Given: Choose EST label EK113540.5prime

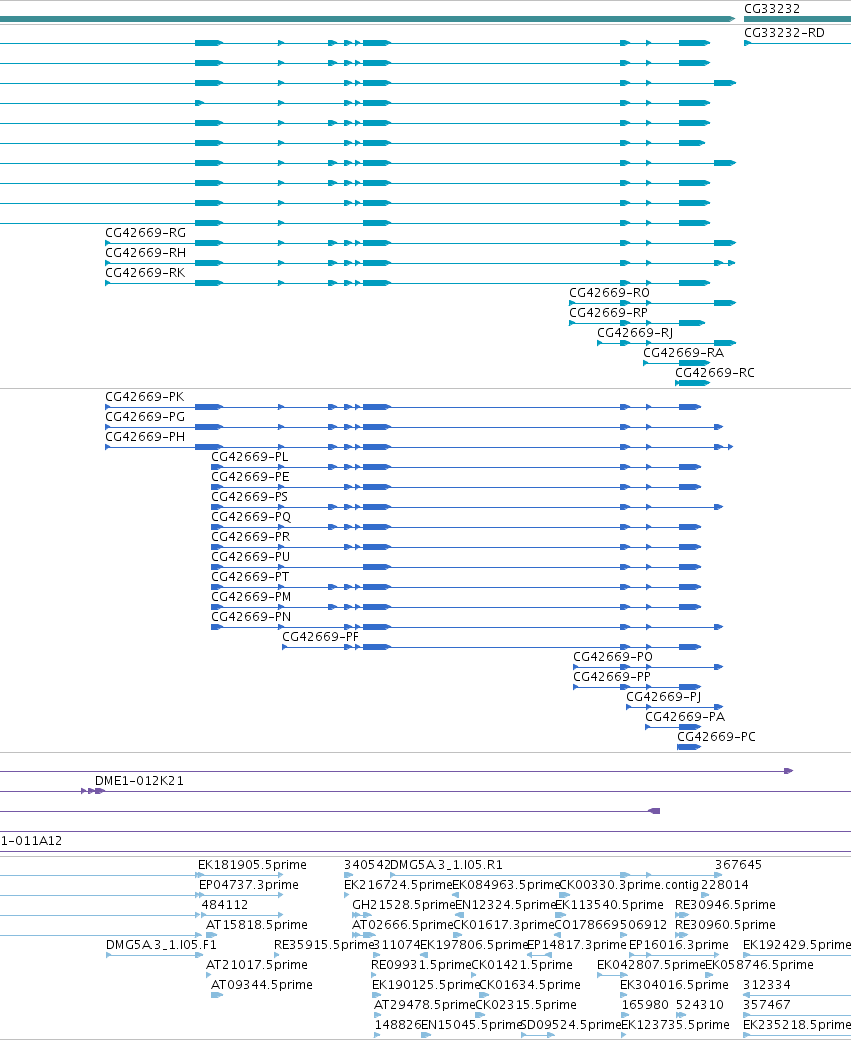Looking at the screenshot, I should click(609, 905).
